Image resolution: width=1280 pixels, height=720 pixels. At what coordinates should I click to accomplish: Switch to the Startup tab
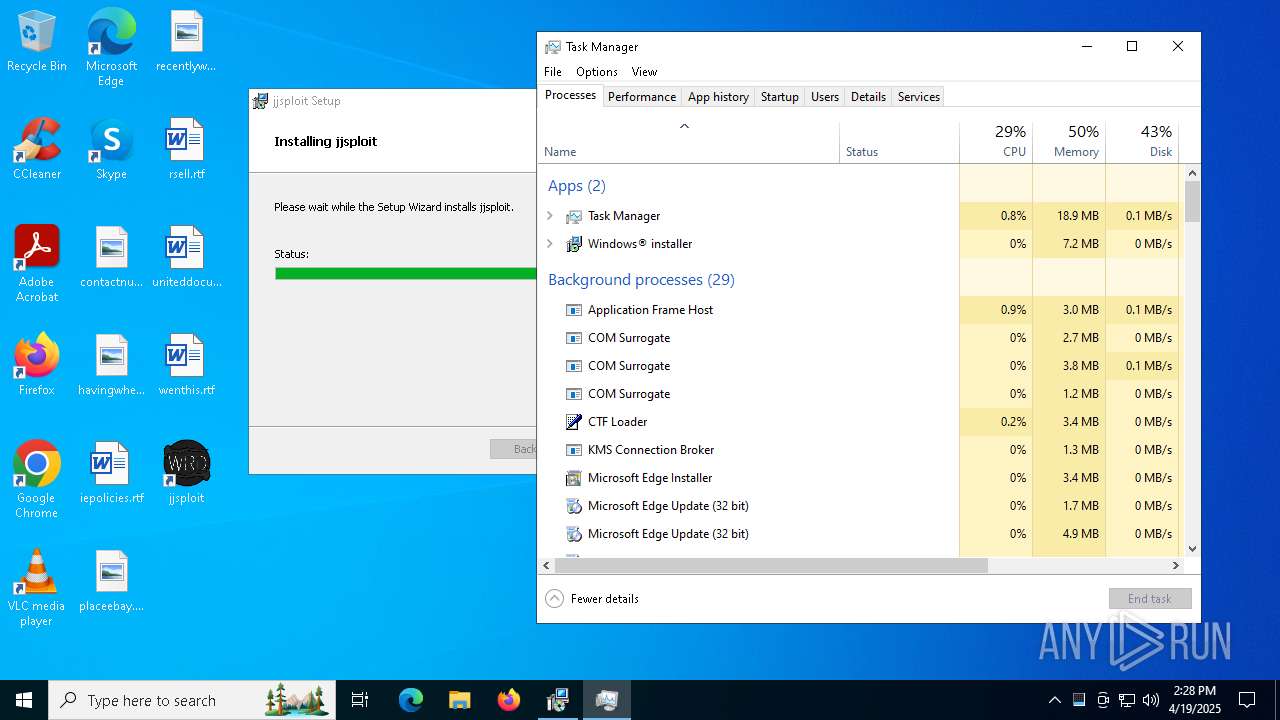click(x=780, y=97)
